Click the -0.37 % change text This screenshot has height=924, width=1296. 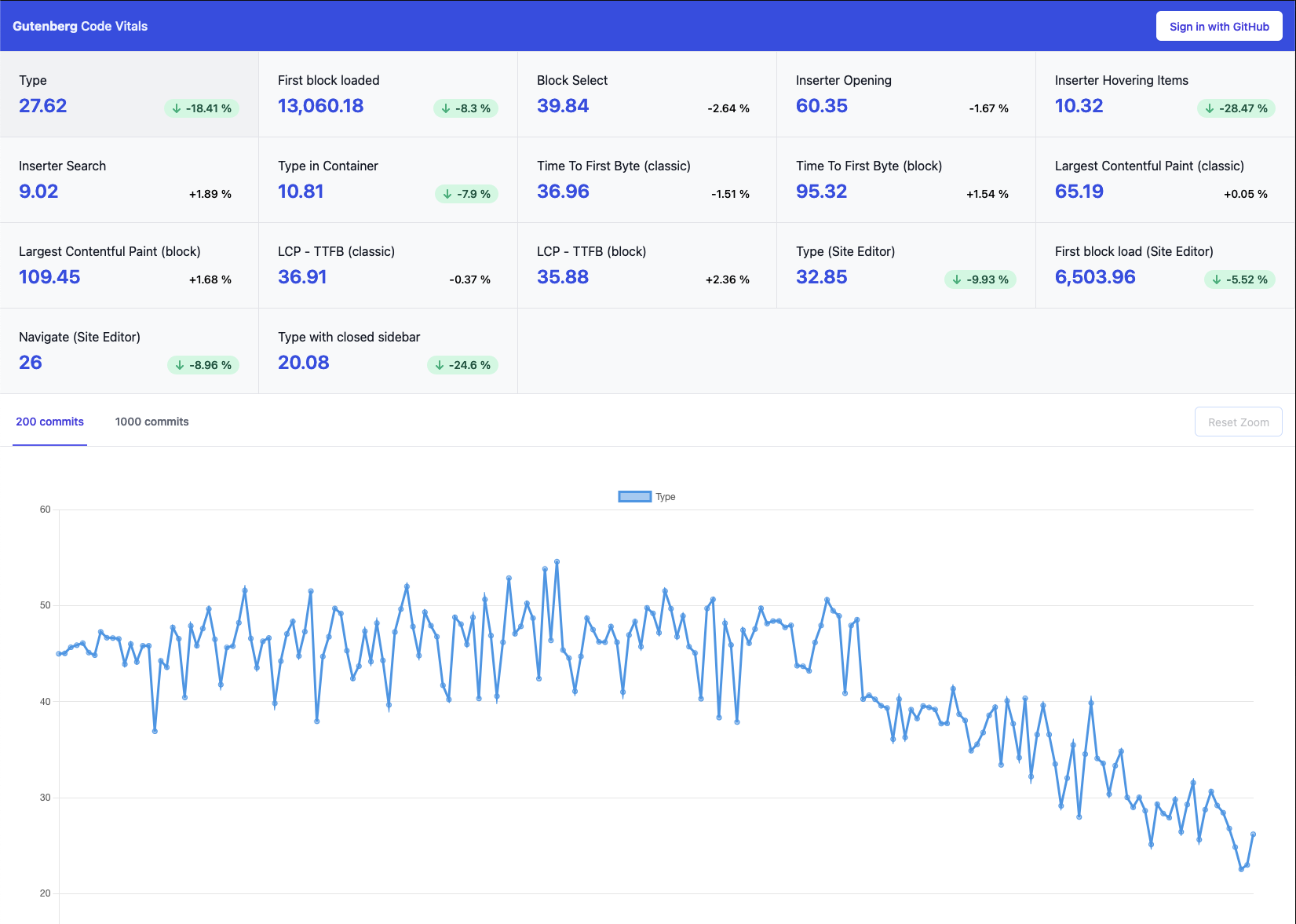point(470,279)
